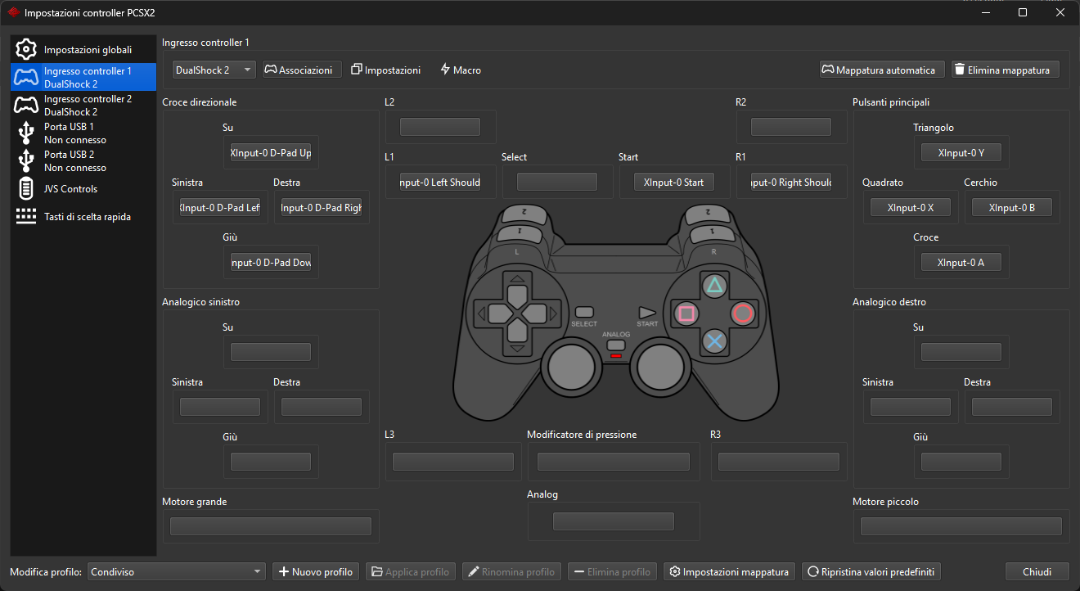1080x591 pixels.
Task: Rebind Croce XInput-0 A
Action: [x=961, y=262]
